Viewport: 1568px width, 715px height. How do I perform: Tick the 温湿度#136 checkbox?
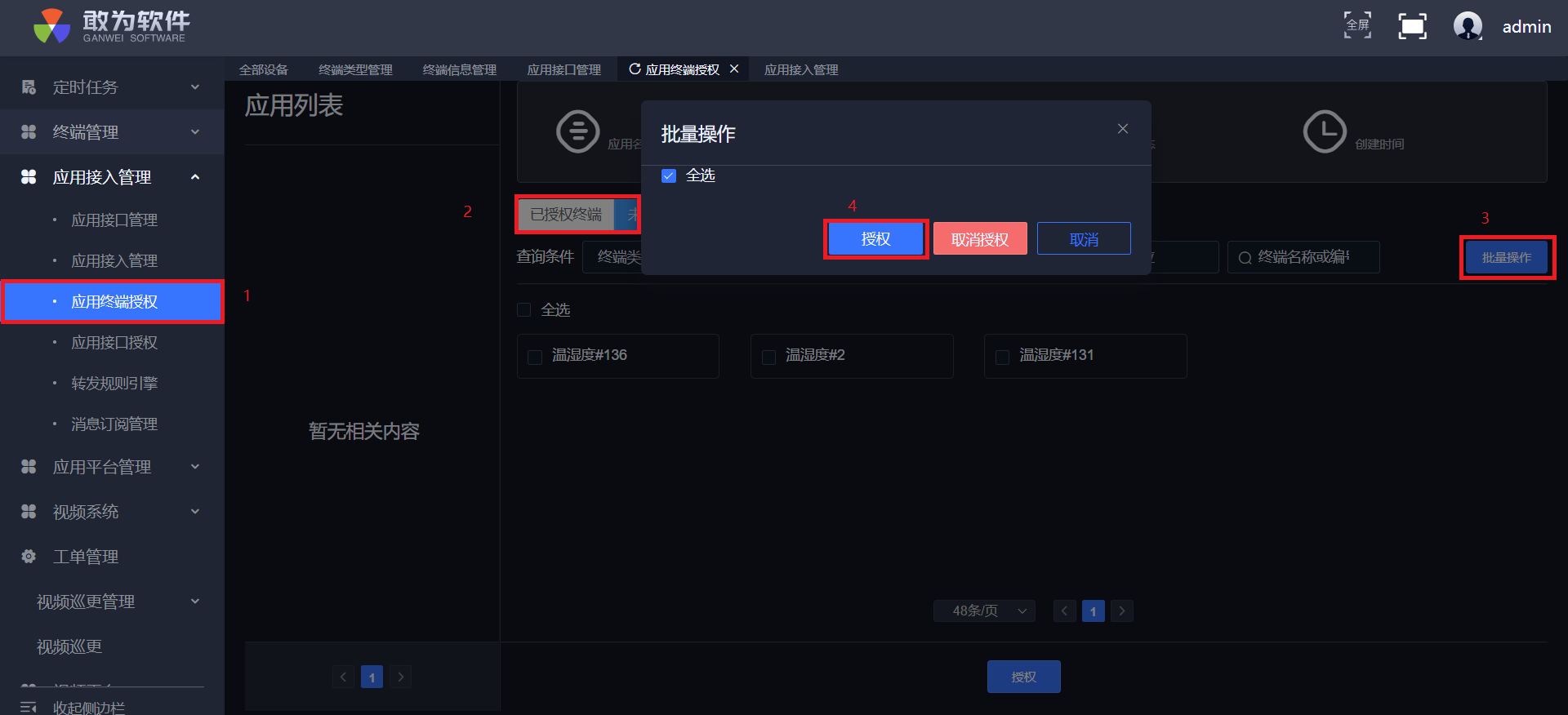(x=535, y=357)
